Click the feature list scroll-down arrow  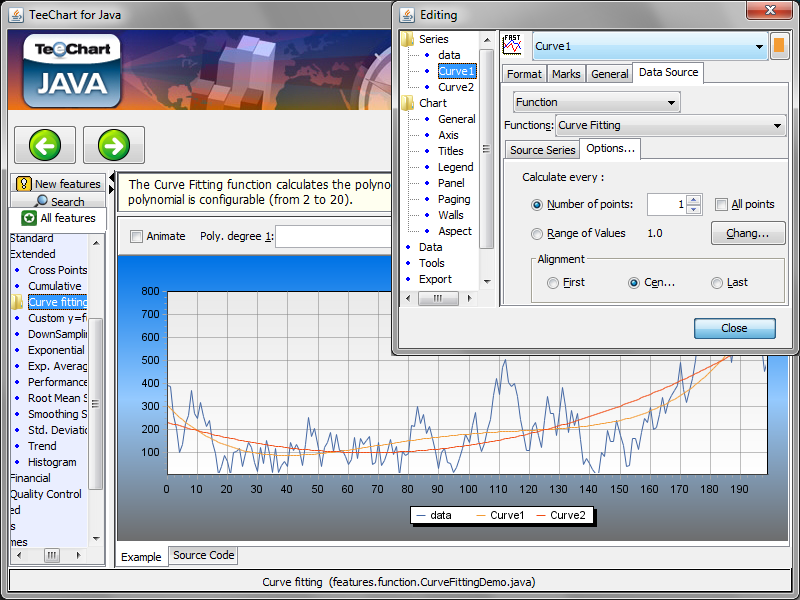96,539
